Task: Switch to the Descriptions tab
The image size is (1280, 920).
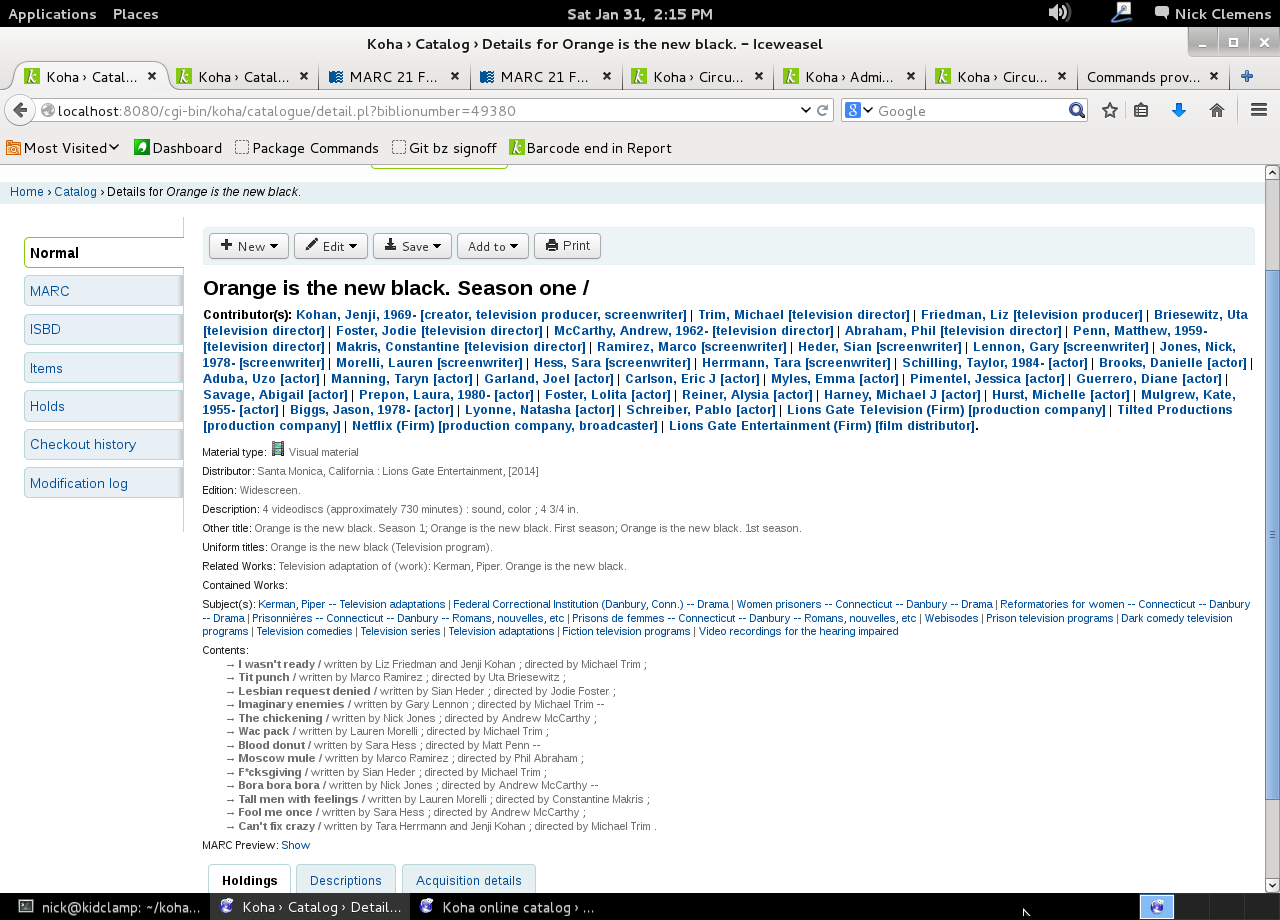Action: click(345, 880)
